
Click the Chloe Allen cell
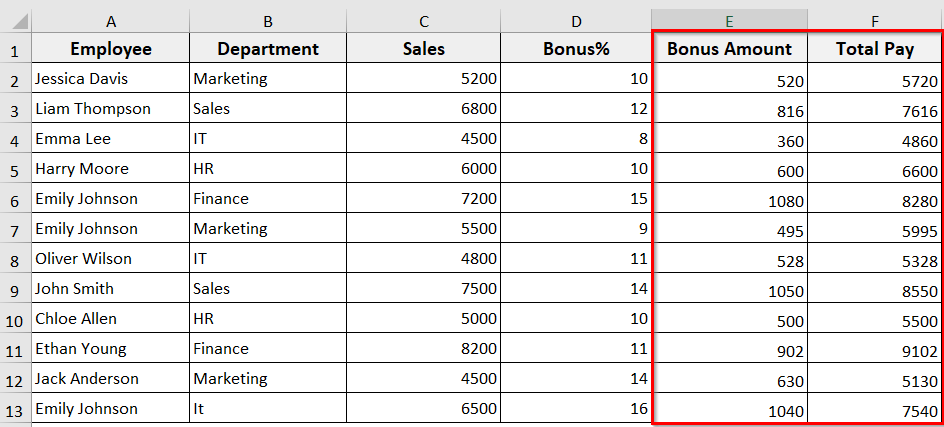(111, 319)
